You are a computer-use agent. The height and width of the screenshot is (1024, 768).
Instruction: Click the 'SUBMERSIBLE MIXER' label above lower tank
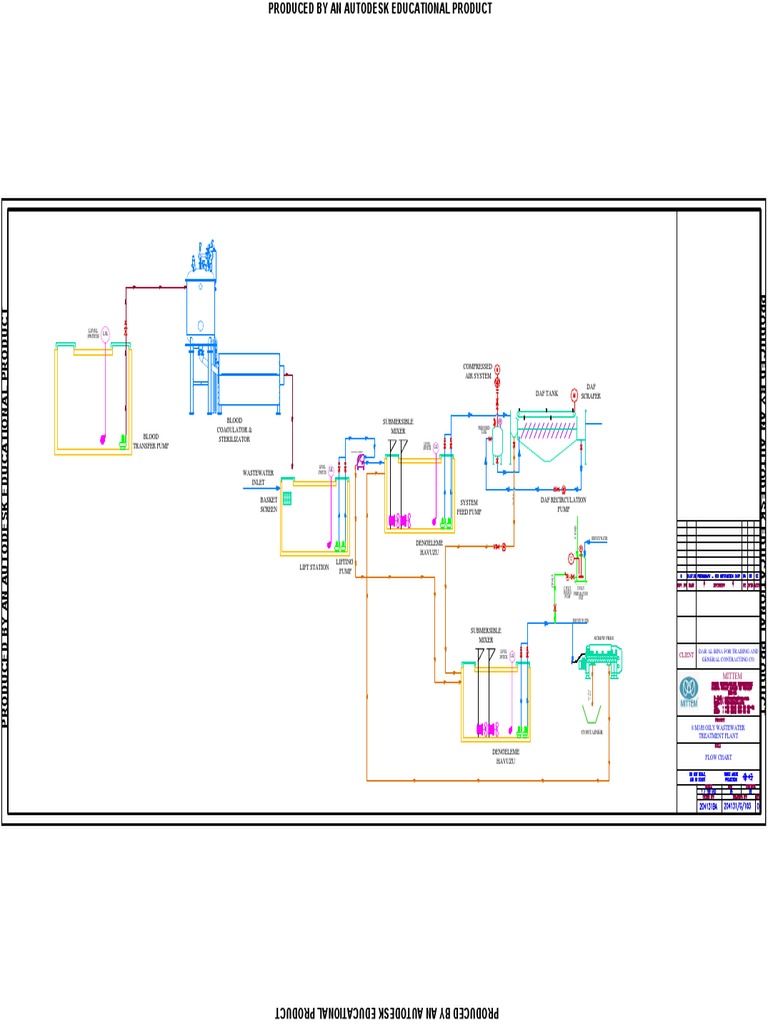tap(486, 635)
